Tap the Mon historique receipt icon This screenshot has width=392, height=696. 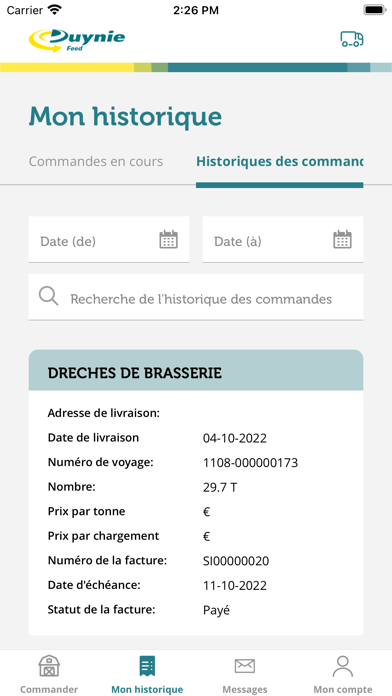click(x=147, y=666)
